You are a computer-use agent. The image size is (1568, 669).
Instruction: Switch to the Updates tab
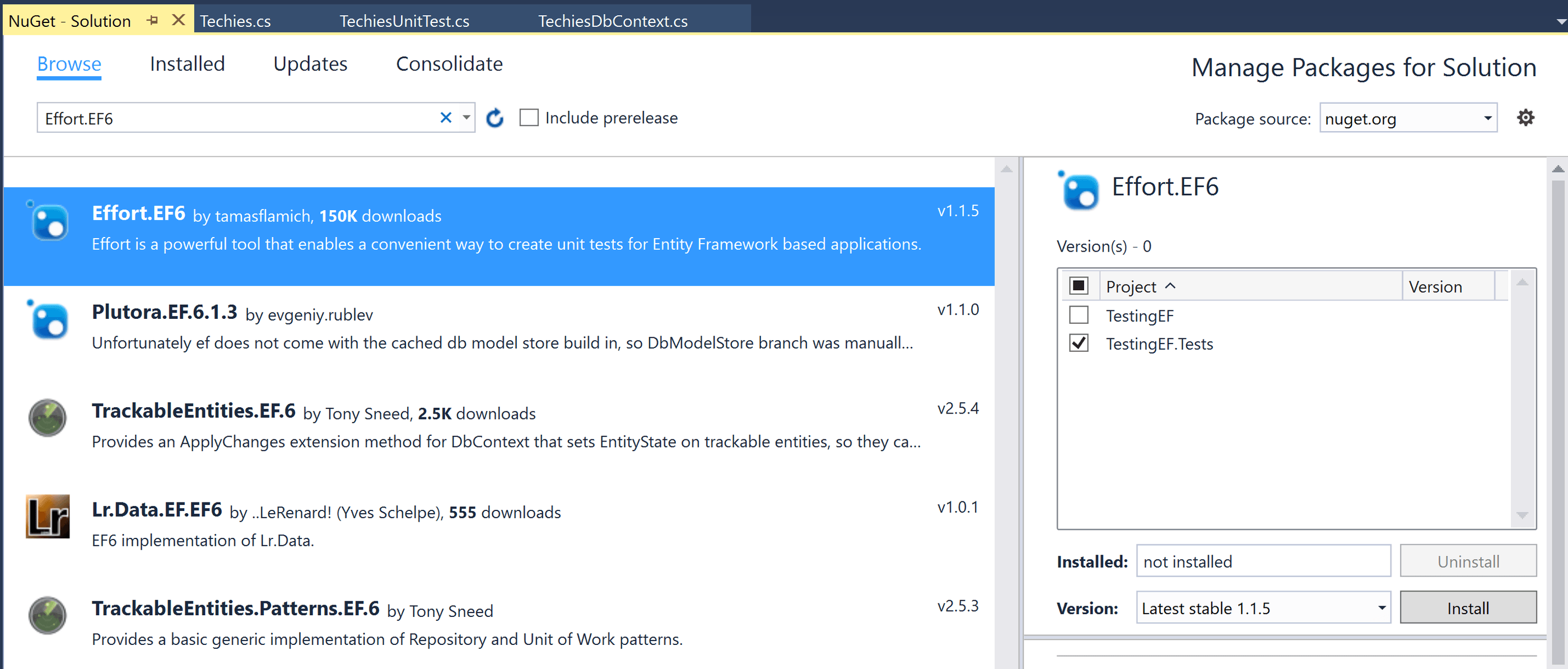pos(310,64)
